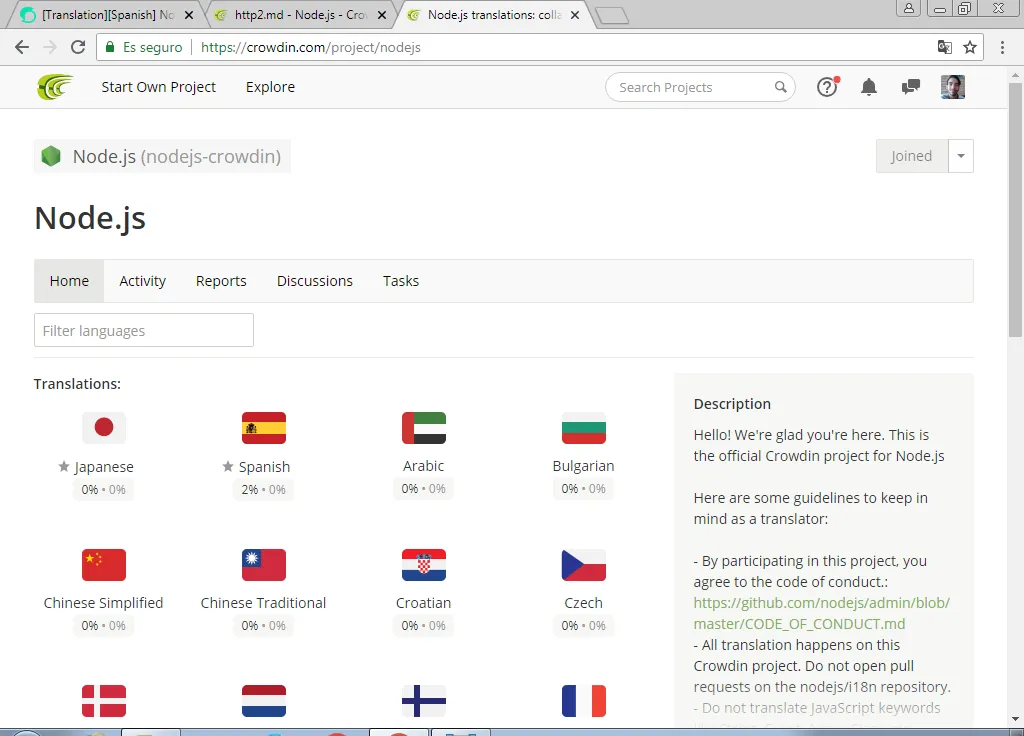Bookmark page with the star icon
Viewport: 1024px width, 736px height.
(970, 47)
